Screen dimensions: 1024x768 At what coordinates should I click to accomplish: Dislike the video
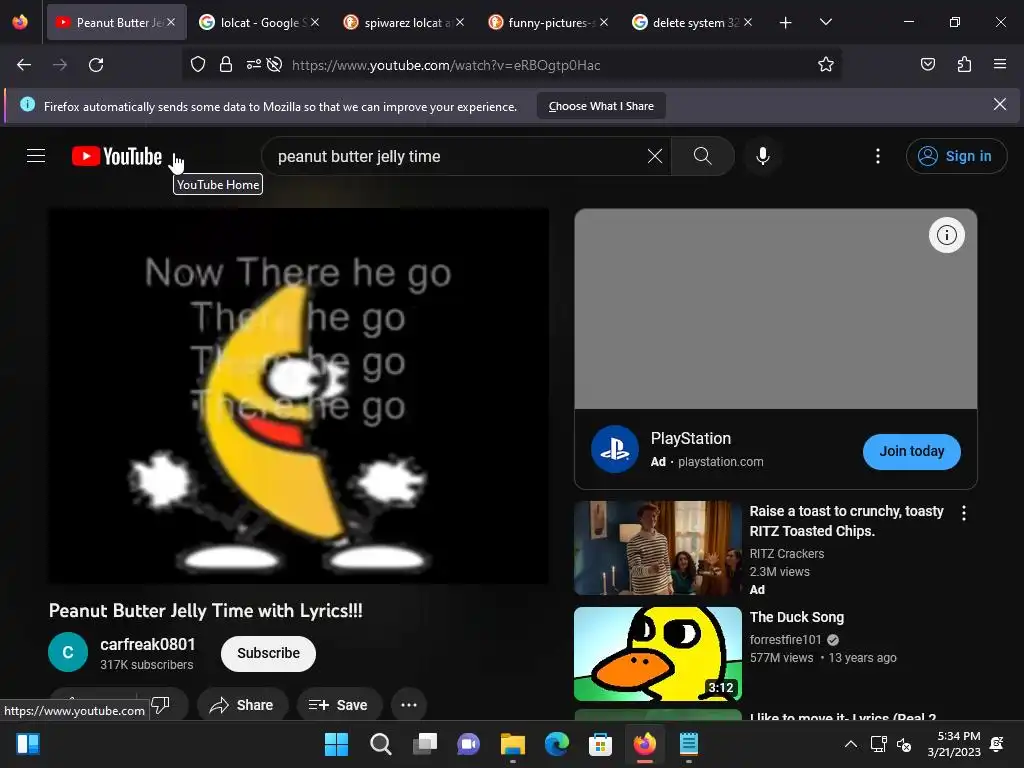(x=161, y=705)
